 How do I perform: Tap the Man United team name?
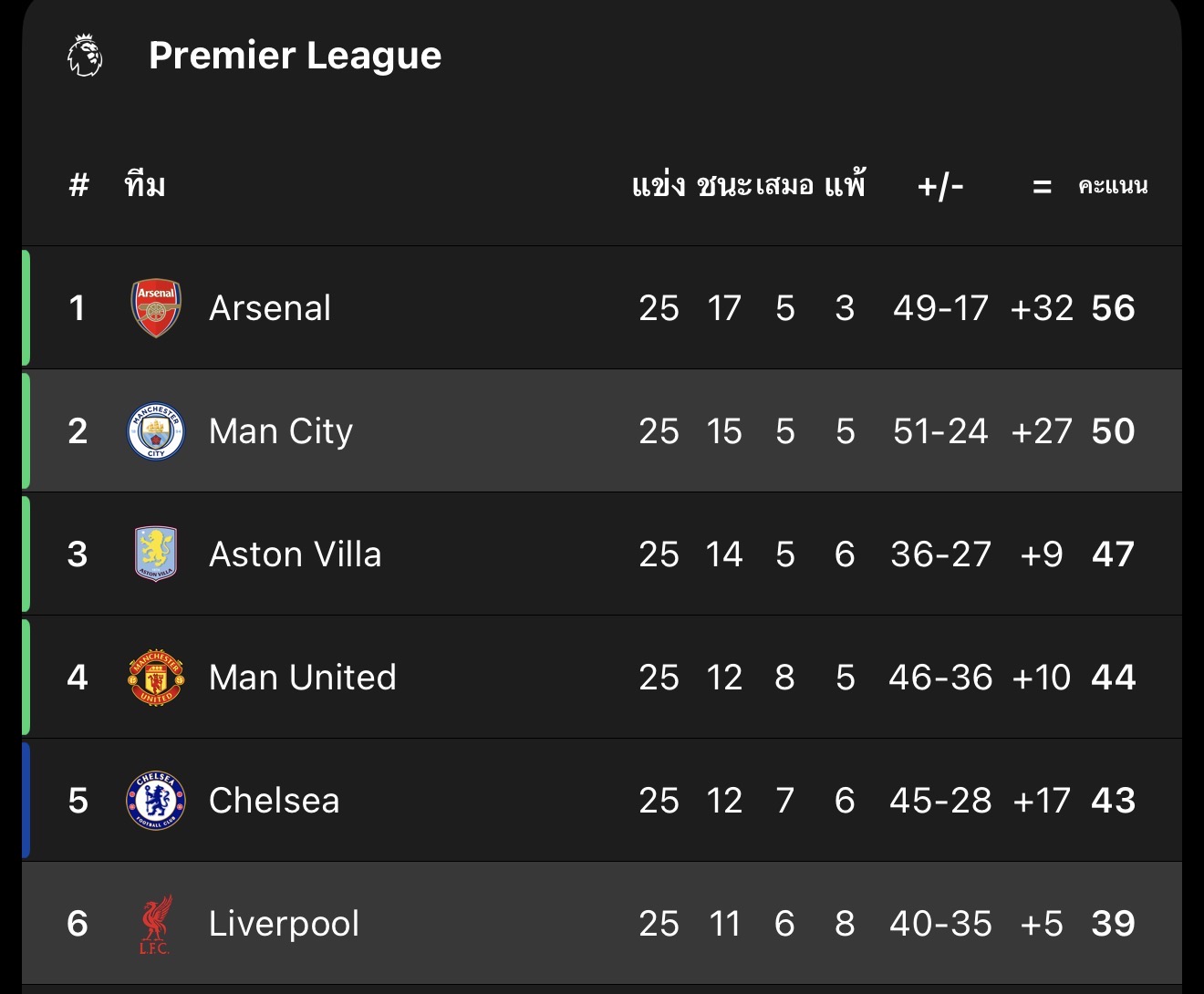302,678
